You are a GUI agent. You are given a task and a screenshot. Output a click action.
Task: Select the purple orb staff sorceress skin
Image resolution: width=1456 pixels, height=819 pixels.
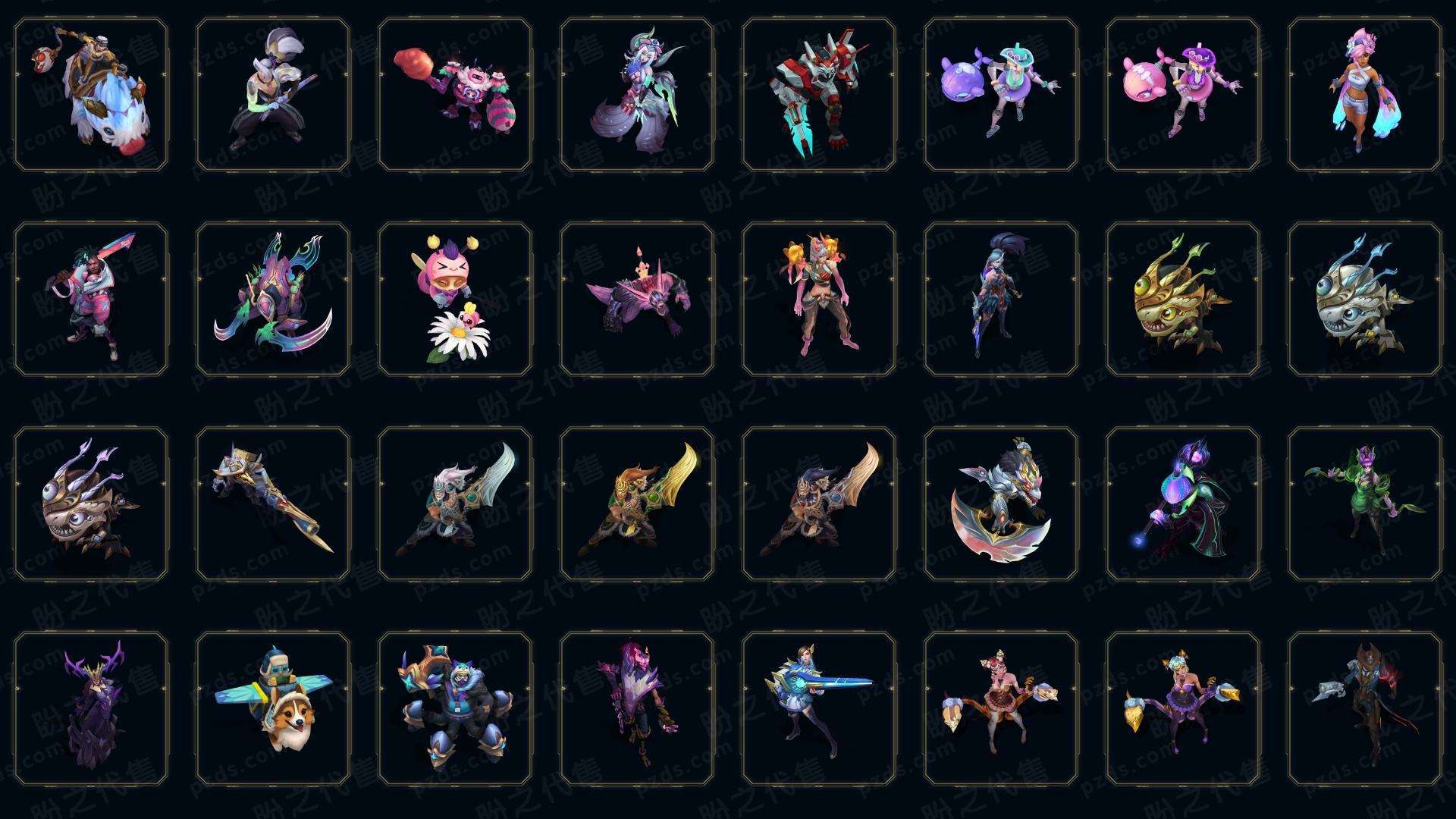(1183, 504)
